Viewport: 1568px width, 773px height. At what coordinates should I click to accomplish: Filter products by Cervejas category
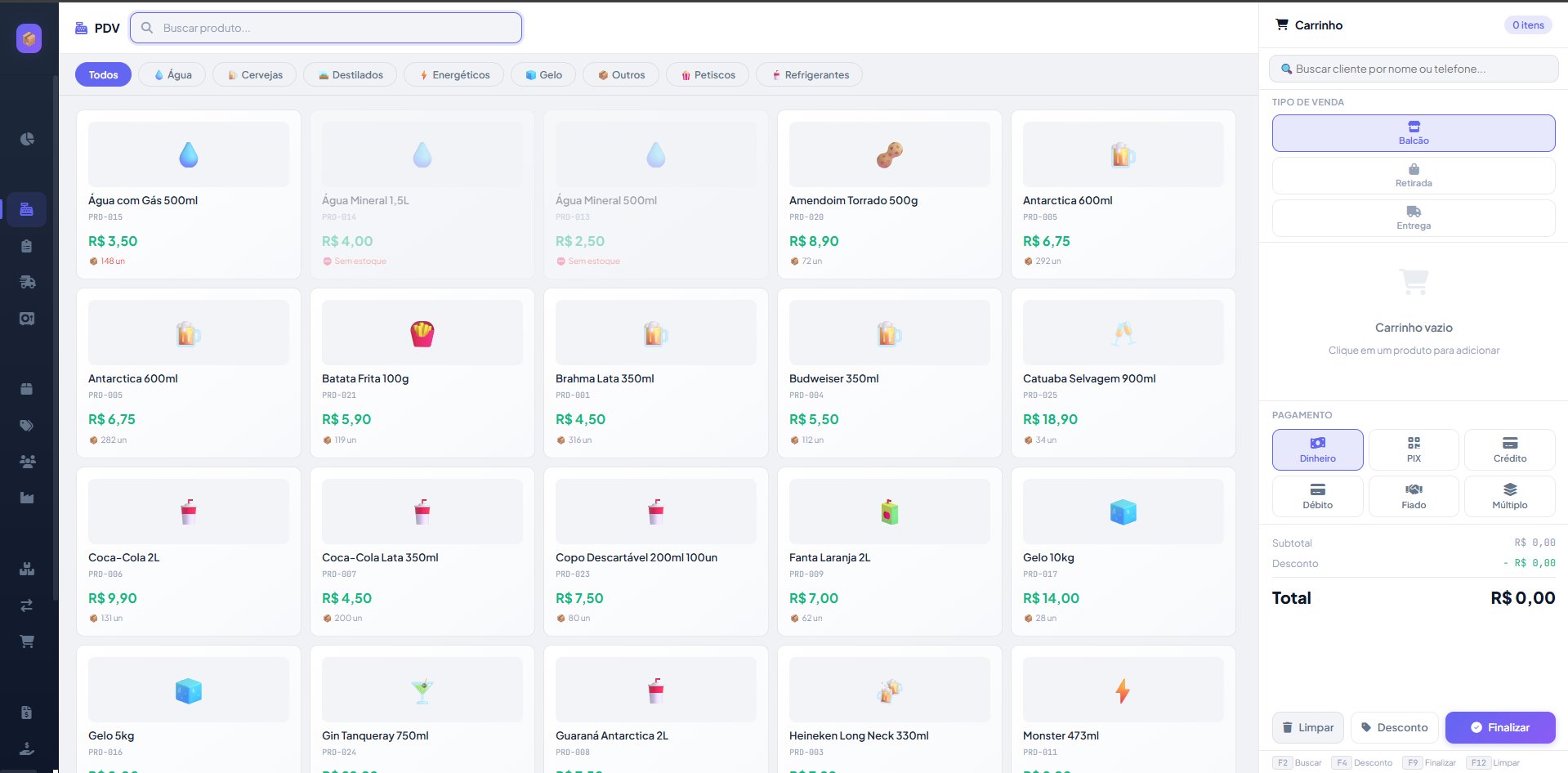point(254,74)
